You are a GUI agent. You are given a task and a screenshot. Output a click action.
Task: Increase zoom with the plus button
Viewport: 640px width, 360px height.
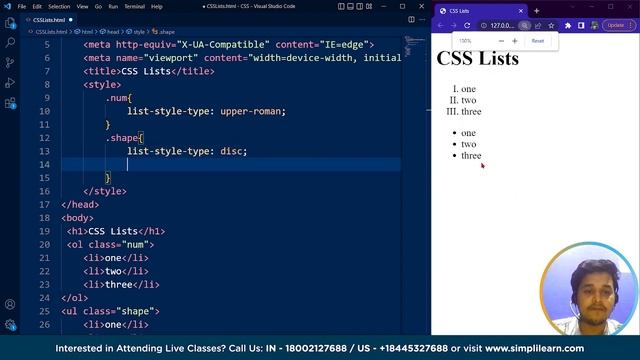515,41
